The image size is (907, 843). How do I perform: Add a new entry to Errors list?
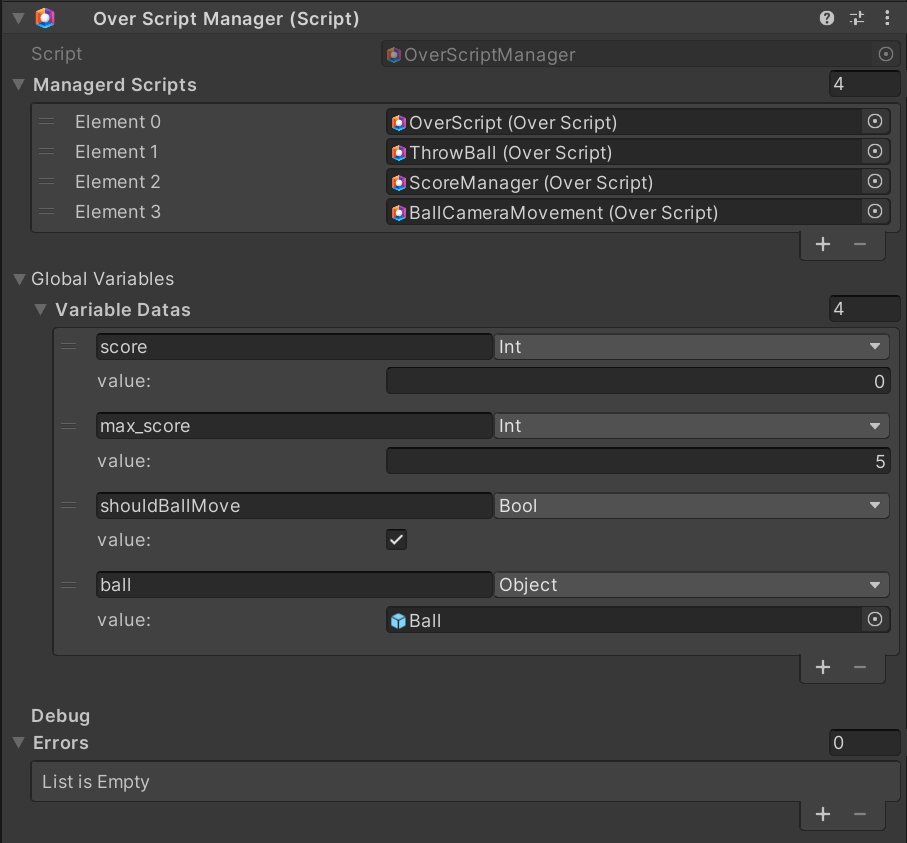pos(823,814)
